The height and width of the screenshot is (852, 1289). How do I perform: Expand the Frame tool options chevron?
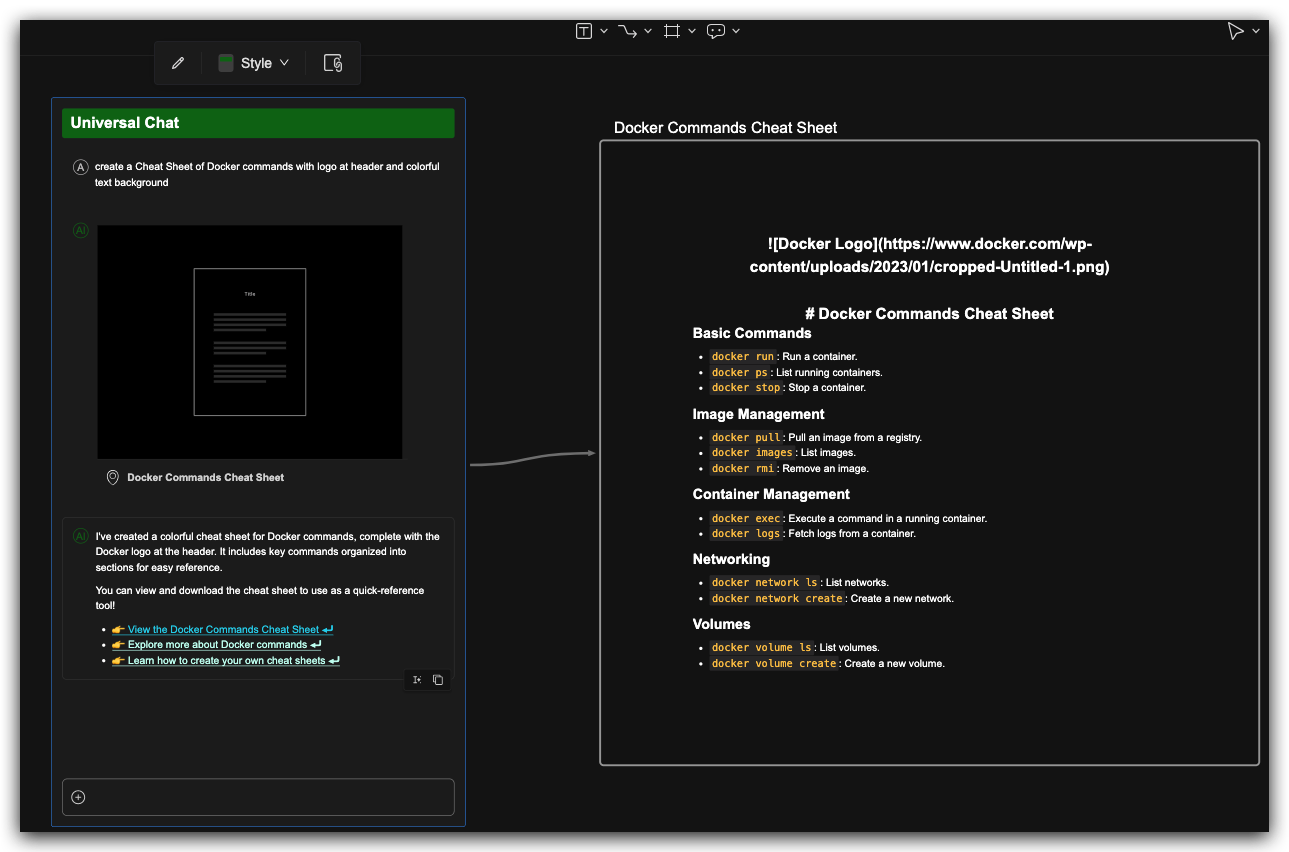pyautogui.click(x=692, y=31)
